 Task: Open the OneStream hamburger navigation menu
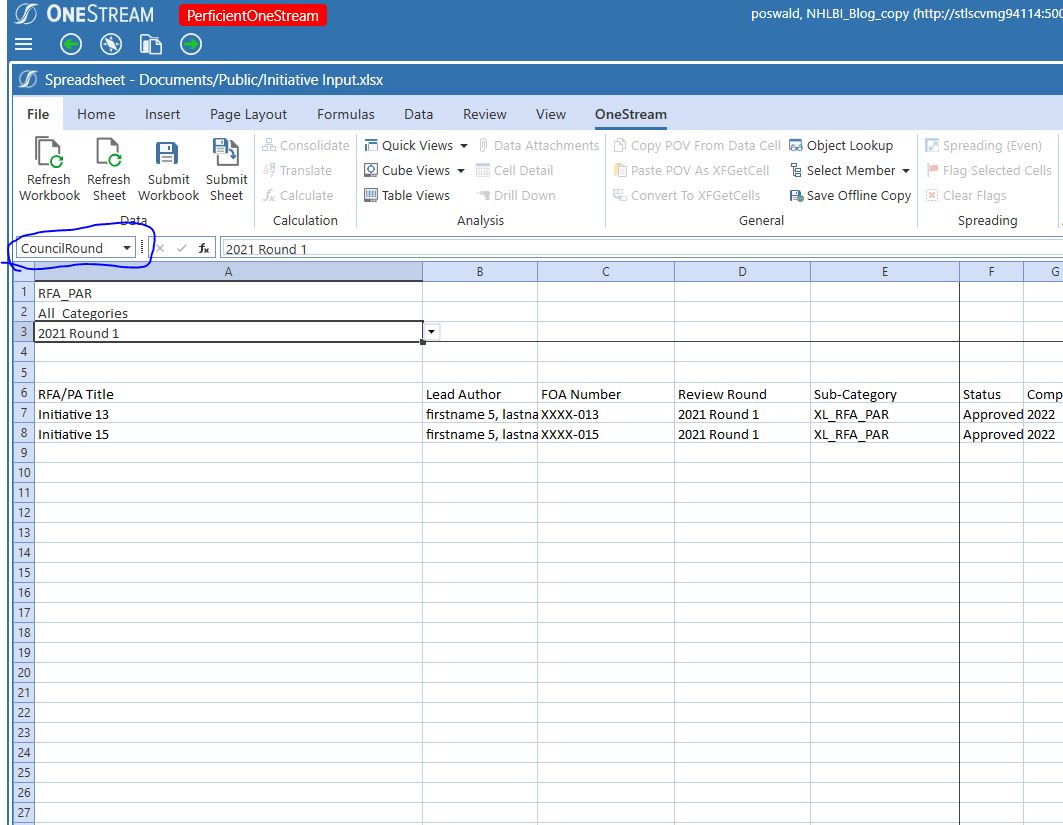click(x=22, y=44)
